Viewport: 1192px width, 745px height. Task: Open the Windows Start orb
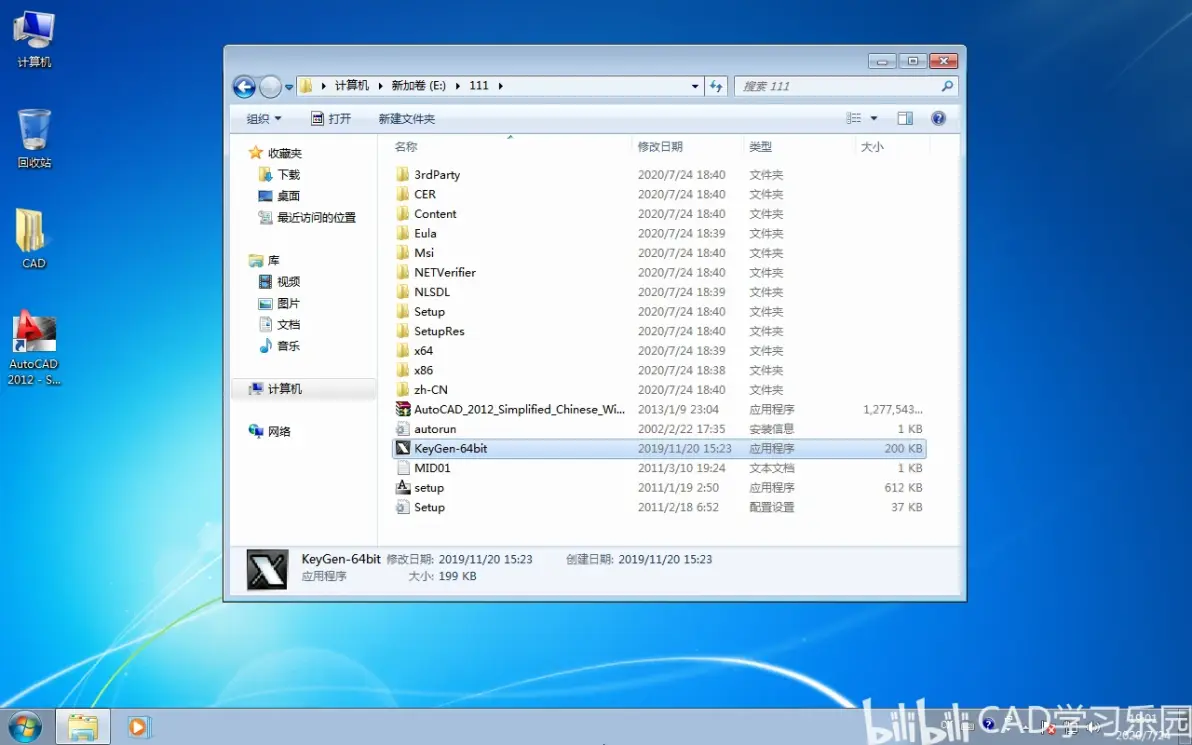24,727
